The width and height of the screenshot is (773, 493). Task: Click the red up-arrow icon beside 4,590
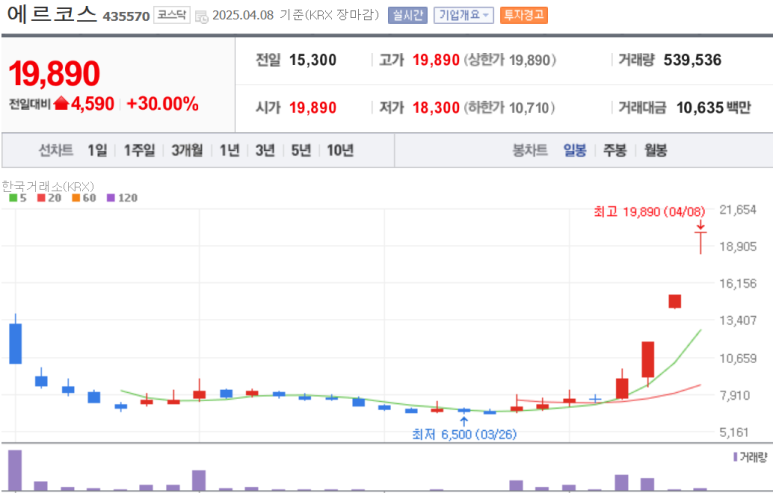click(x=61, y=104)
